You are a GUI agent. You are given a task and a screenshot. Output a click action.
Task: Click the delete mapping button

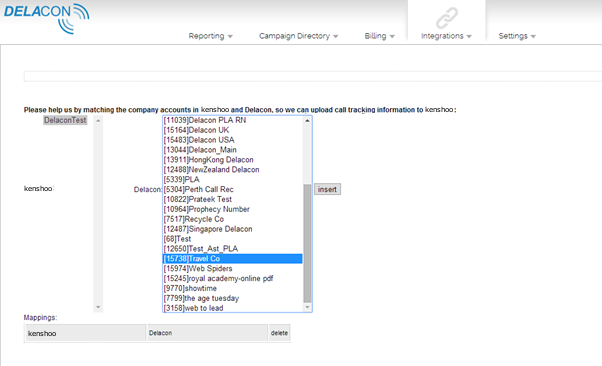[x=279, y=333]
